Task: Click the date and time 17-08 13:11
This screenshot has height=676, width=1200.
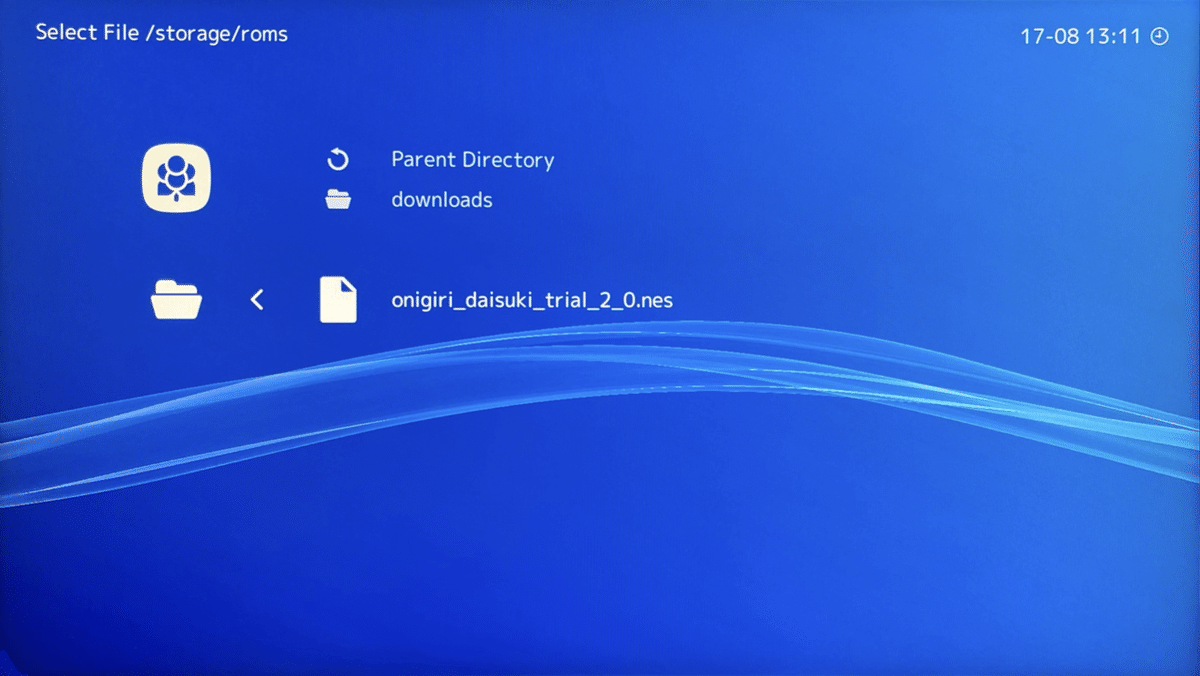Action: tap(1081, 36)
